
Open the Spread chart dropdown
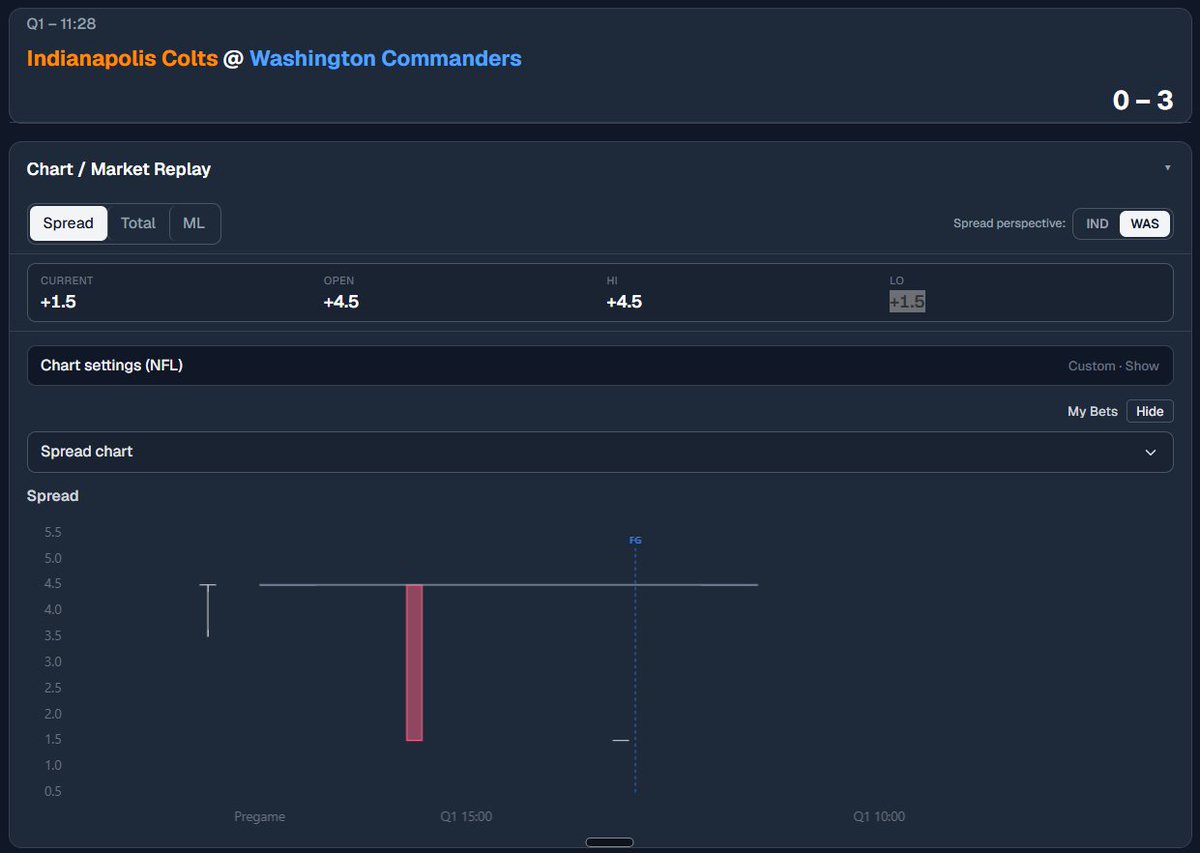[600, 452]
